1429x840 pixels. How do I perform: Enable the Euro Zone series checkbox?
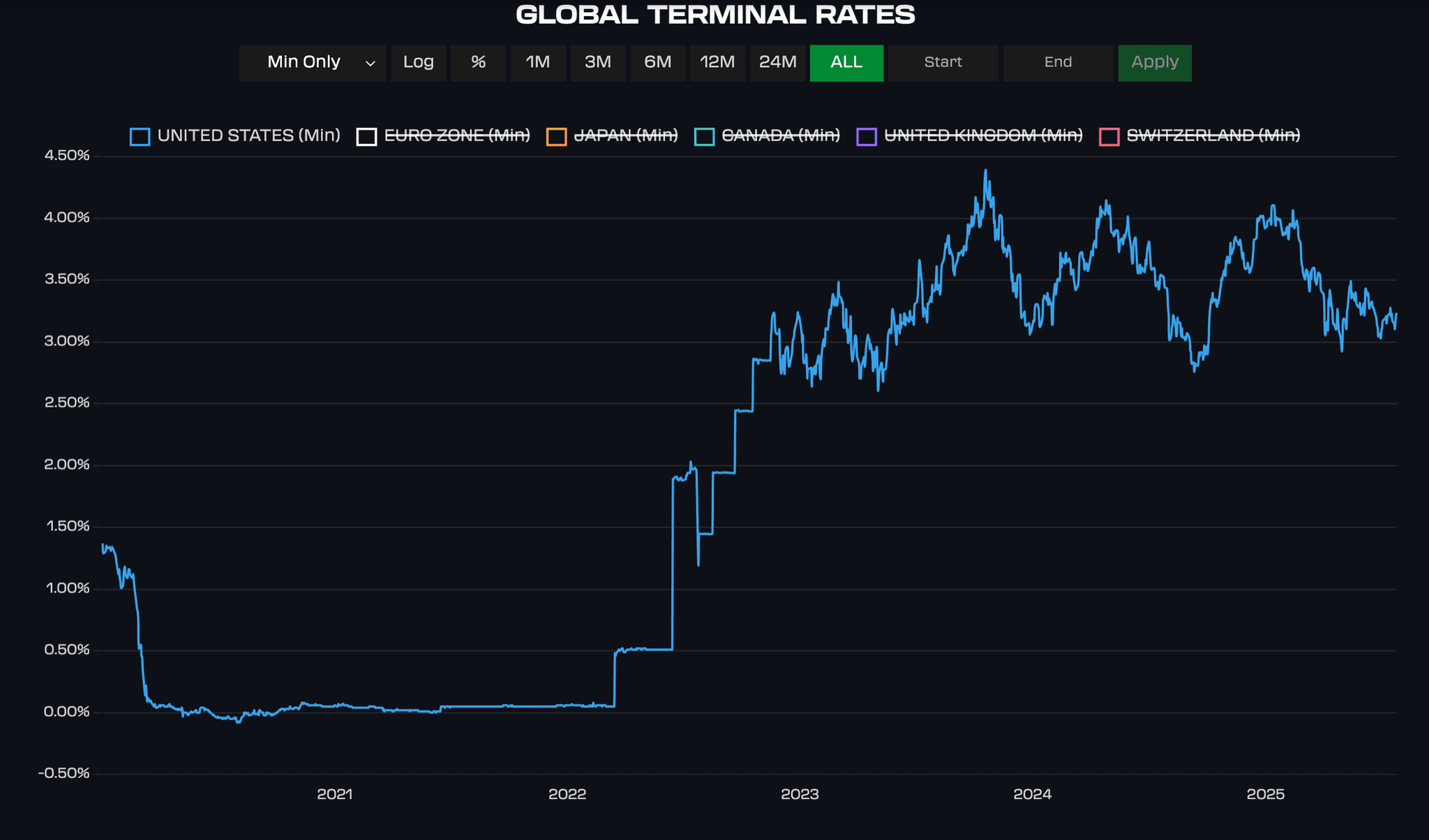pos(366,137)
